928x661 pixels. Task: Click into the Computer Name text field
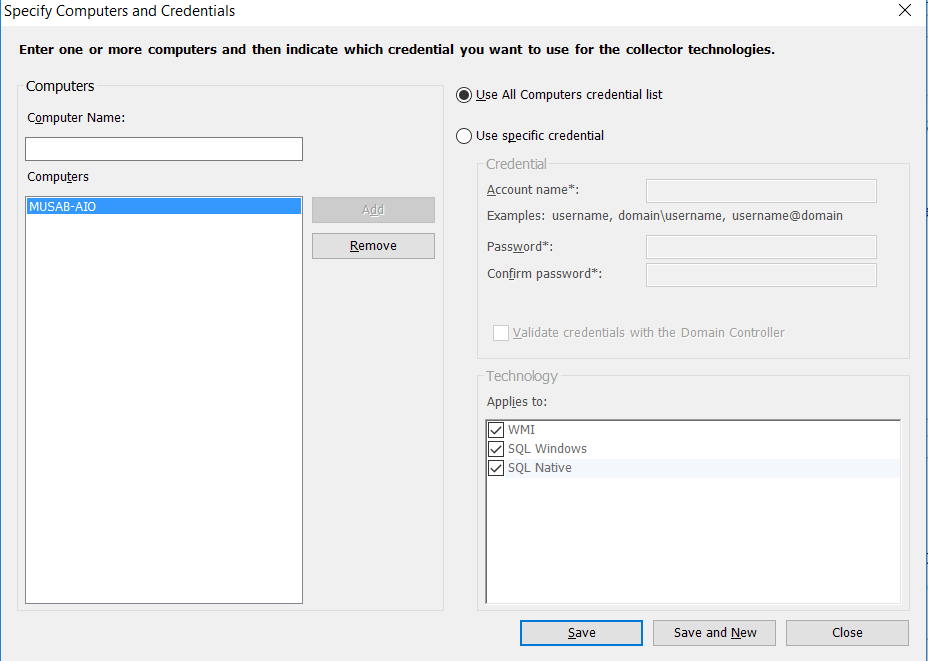164,149
